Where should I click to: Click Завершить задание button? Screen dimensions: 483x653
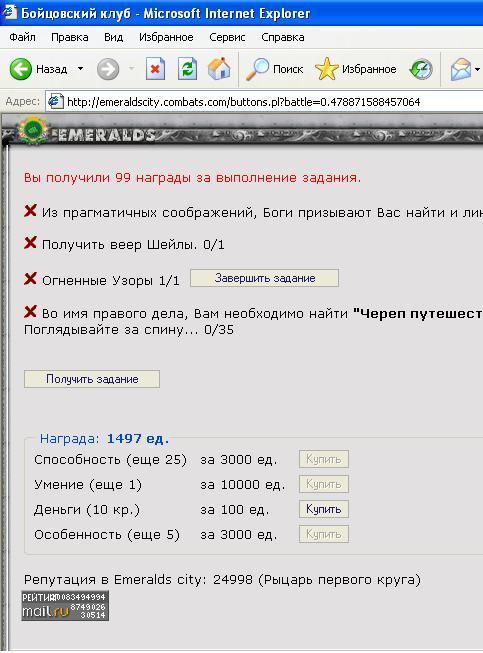click(x=264, y=278)
